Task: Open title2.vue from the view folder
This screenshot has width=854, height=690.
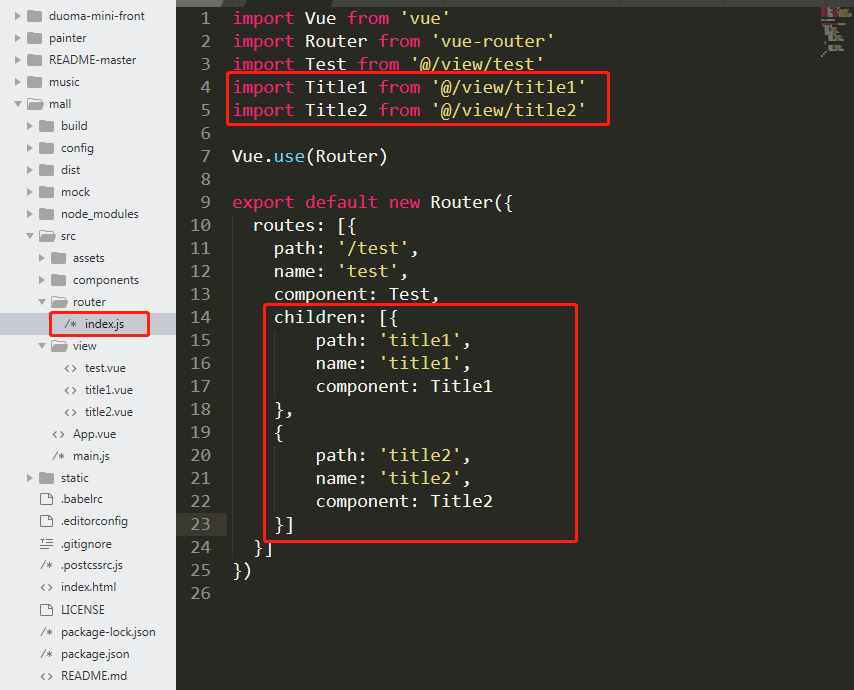Action: [x=108, y=412]
